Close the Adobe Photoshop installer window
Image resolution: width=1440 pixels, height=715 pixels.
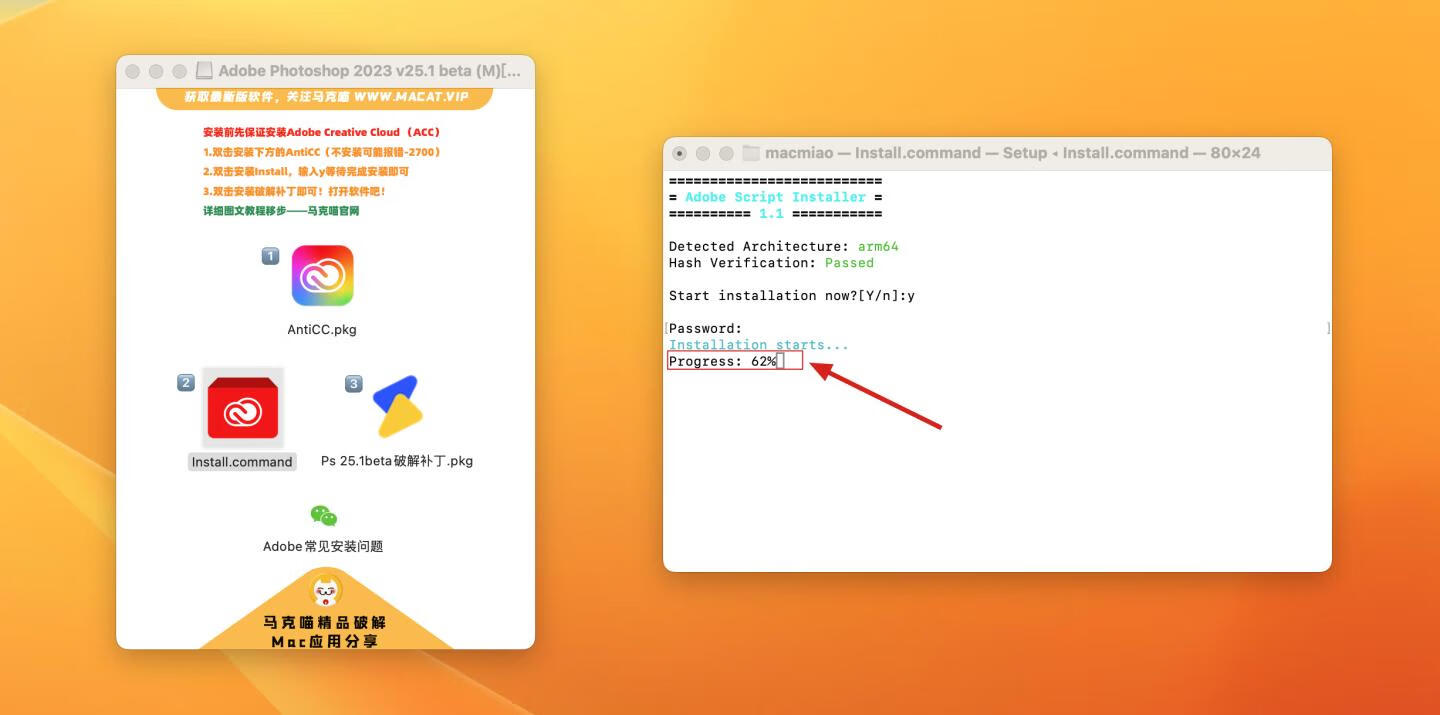(x=132, y=71)
